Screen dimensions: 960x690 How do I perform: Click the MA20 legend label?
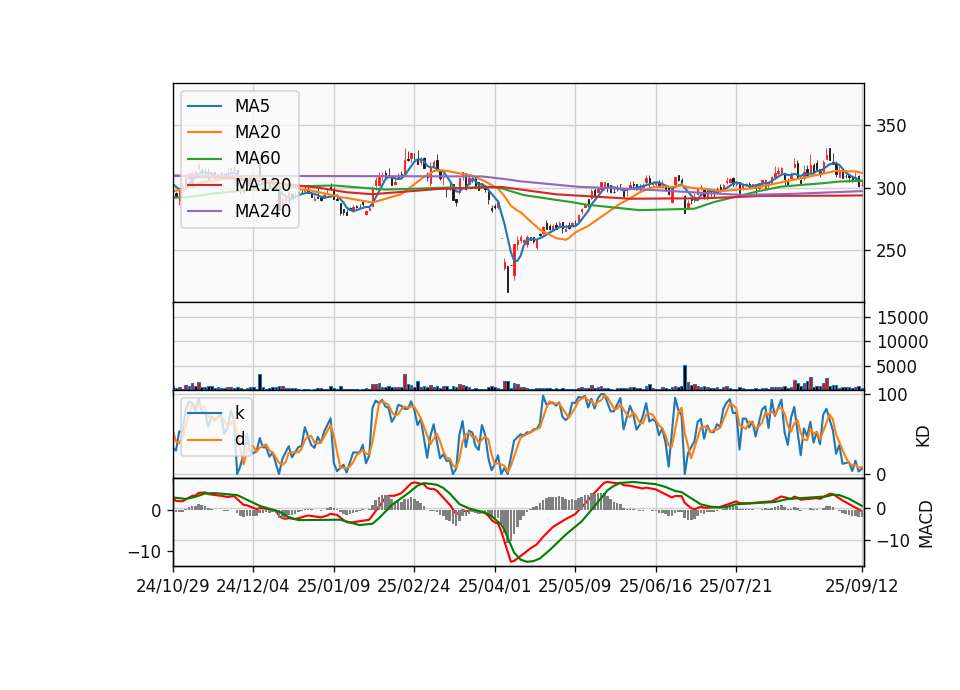click(x=257, y=132)
